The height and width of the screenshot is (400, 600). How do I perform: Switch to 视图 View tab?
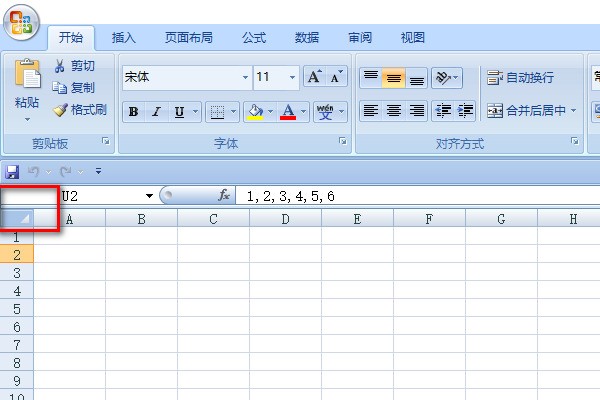(x=413, y=38)
